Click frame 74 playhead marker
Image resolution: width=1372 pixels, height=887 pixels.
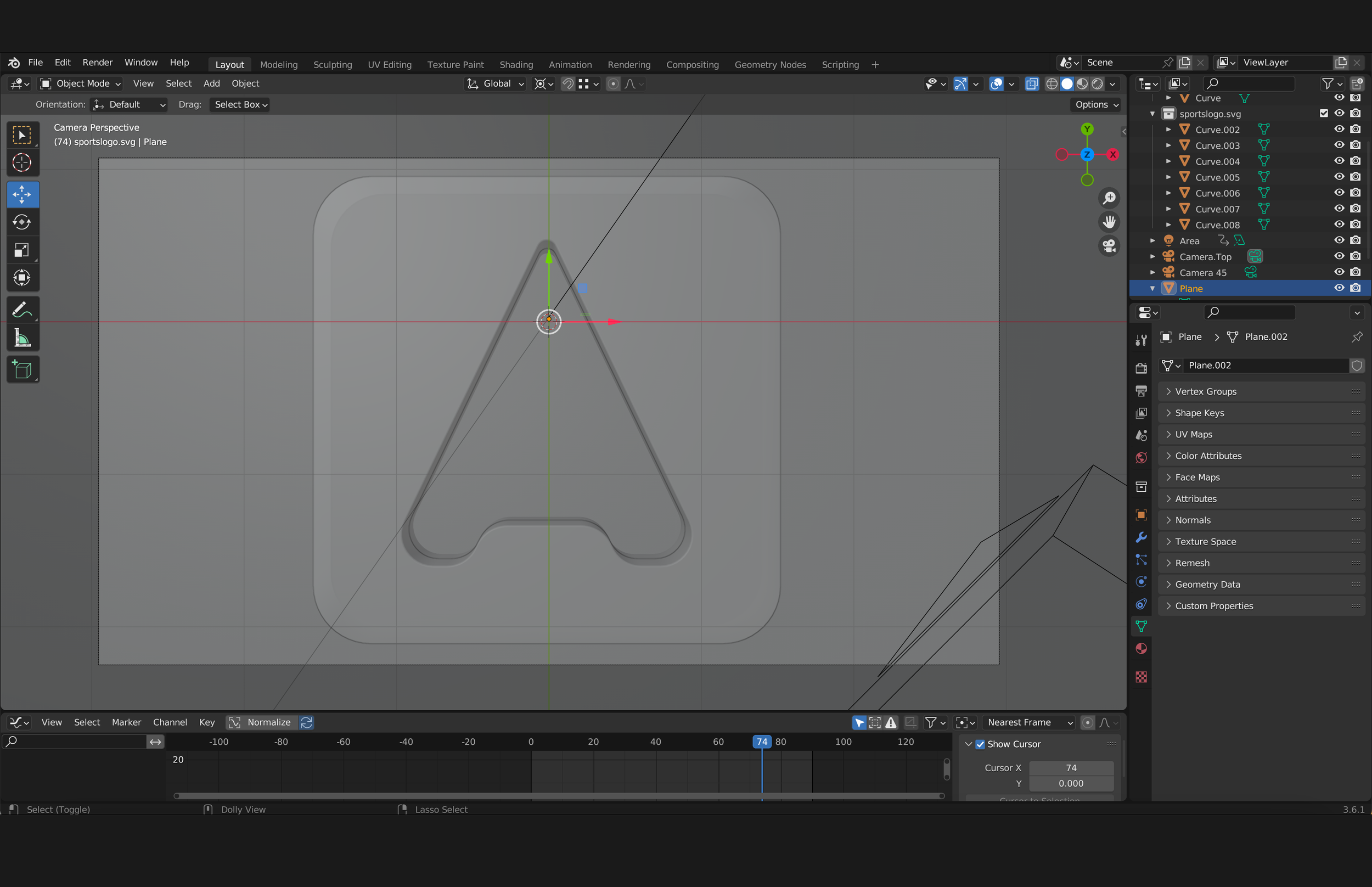coord(762,742)
